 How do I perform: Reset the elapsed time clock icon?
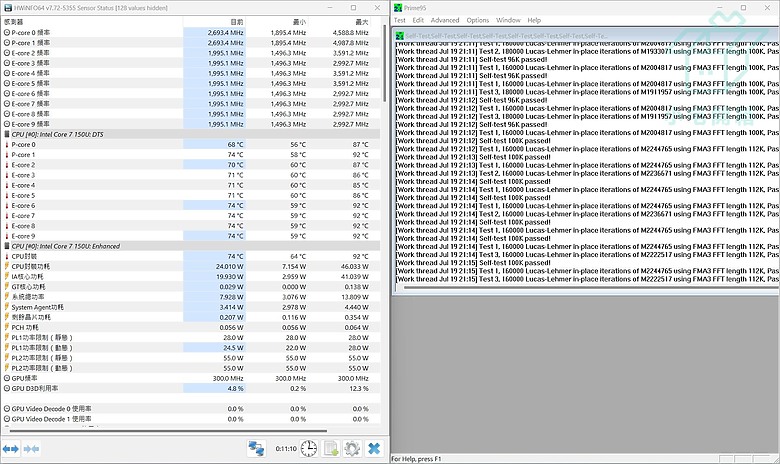pos(308,449)
